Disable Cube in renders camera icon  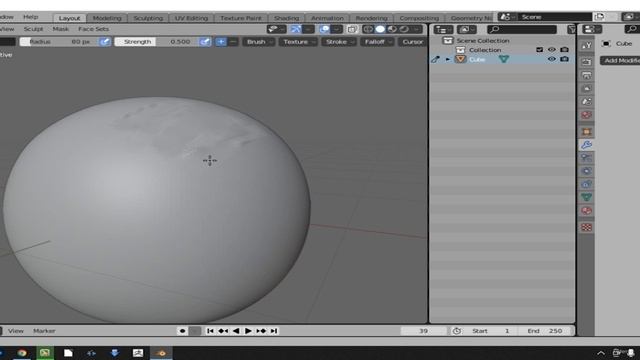click(x=564, y=59)
